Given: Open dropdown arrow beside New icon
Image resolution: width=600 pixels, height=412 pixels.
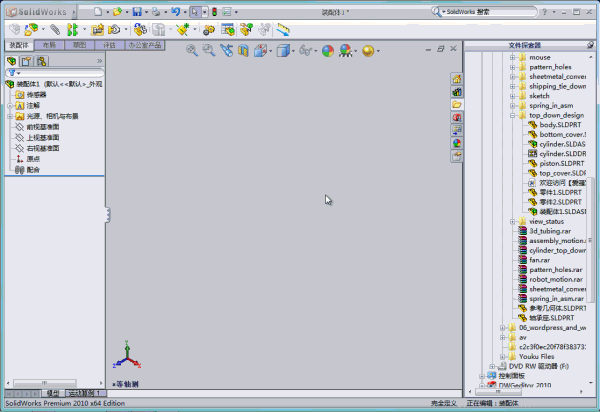Looking at the screenshot, I should click(x=108, y=12).
